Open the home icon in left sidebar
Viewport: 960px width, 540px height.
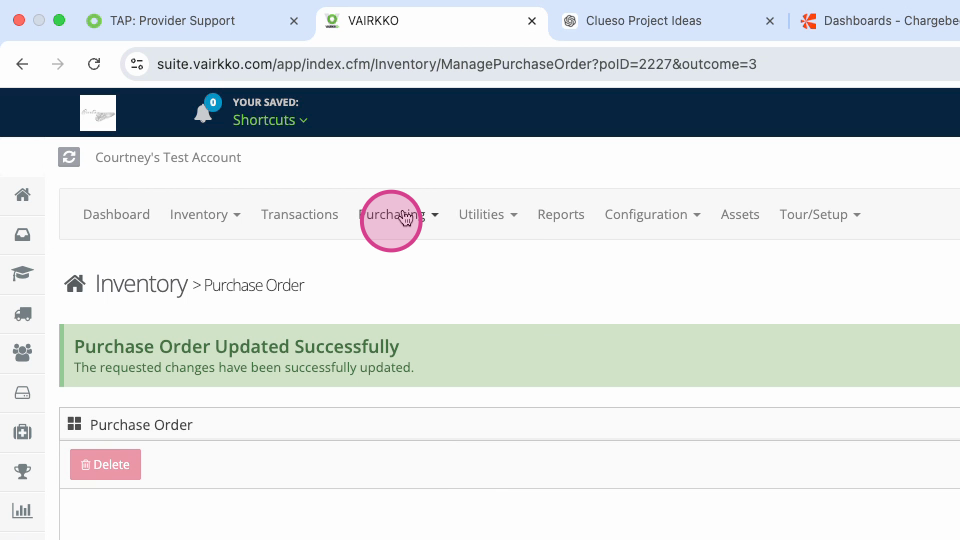coord(23,195)
